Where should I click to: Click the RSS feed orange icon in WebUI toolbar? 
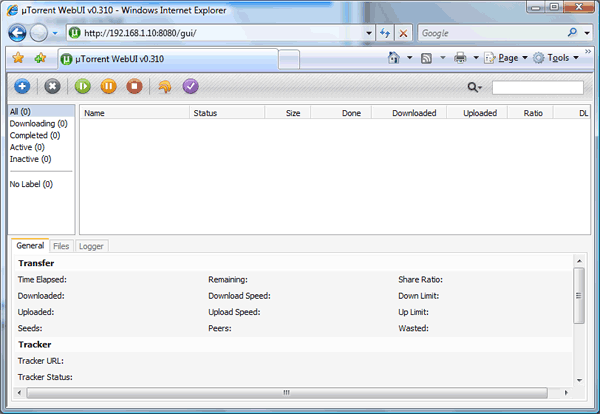coord(165,86)
